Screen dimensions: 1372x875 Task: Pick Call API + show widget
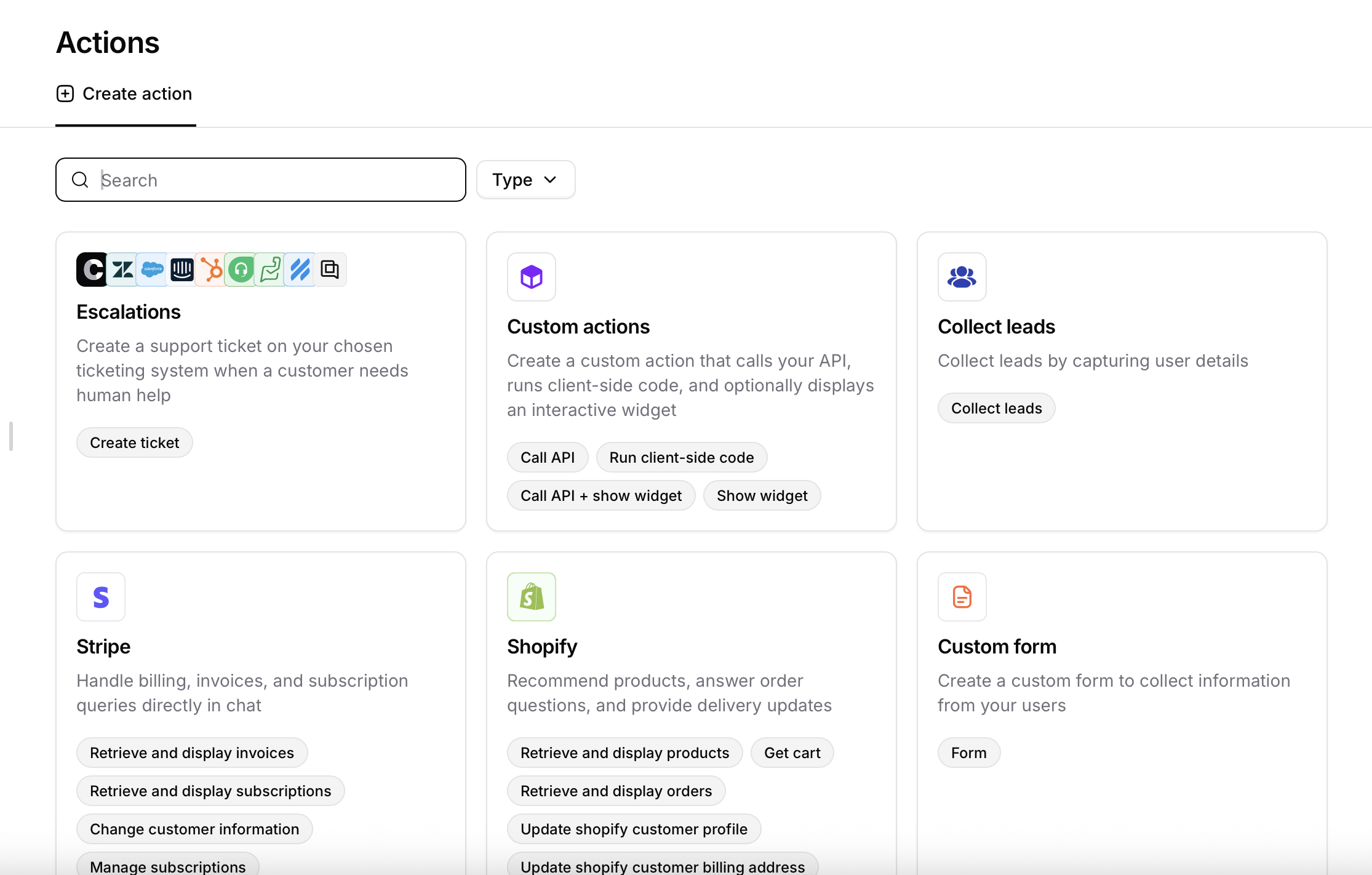[x=601, y=495]
